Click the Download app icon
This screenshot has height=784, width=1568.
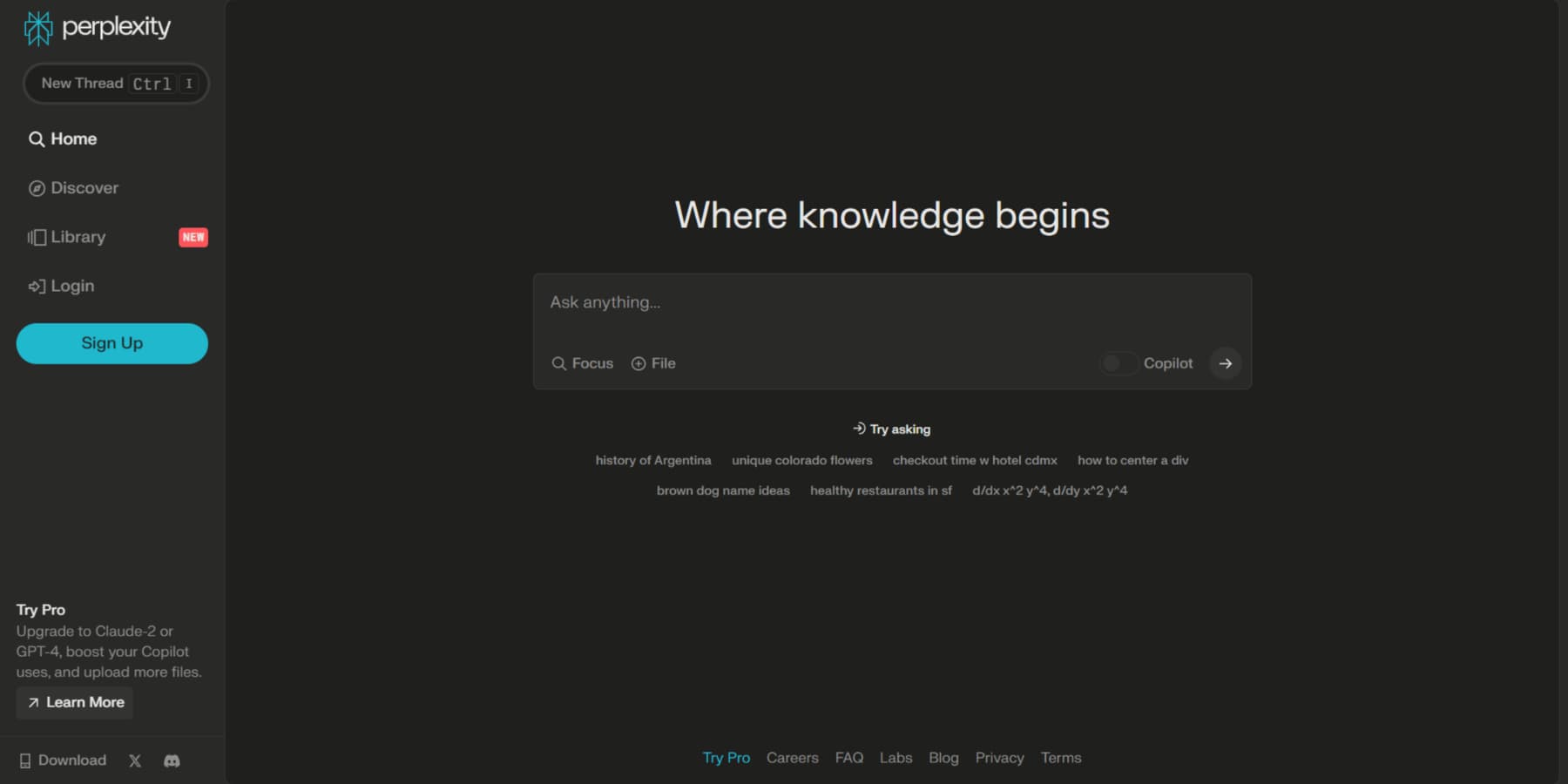coord(27,760)
